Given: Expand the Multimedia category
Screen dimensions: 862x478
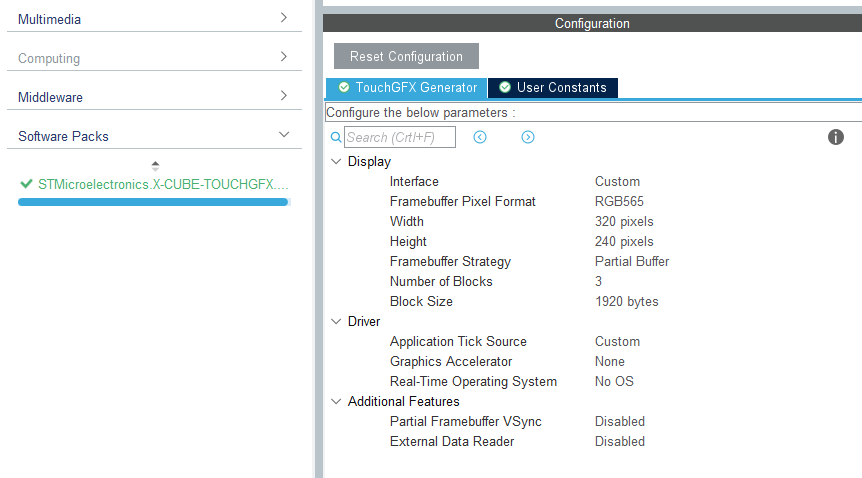Looking at the screenshot, I should pos(283,18).
